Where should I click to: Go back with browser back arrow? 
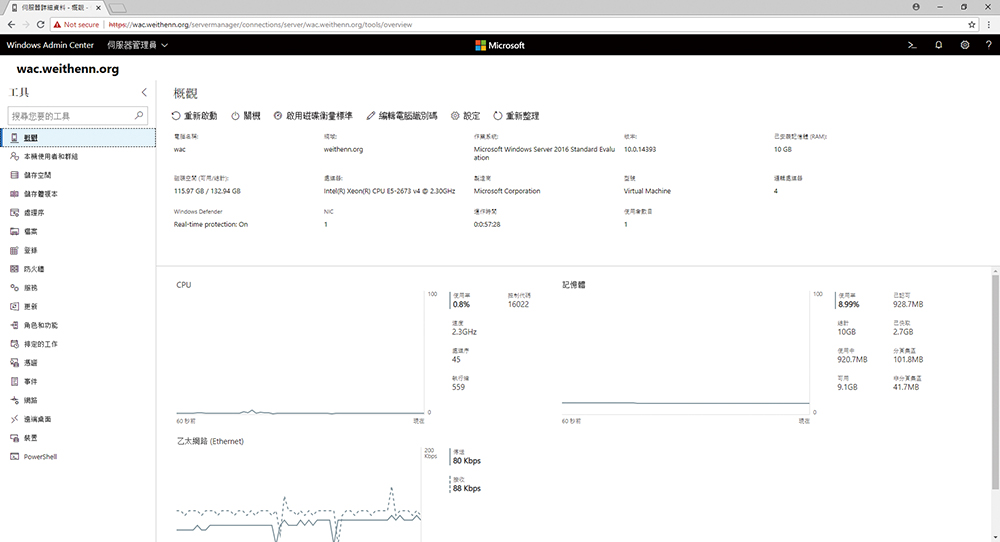point(11,24)
